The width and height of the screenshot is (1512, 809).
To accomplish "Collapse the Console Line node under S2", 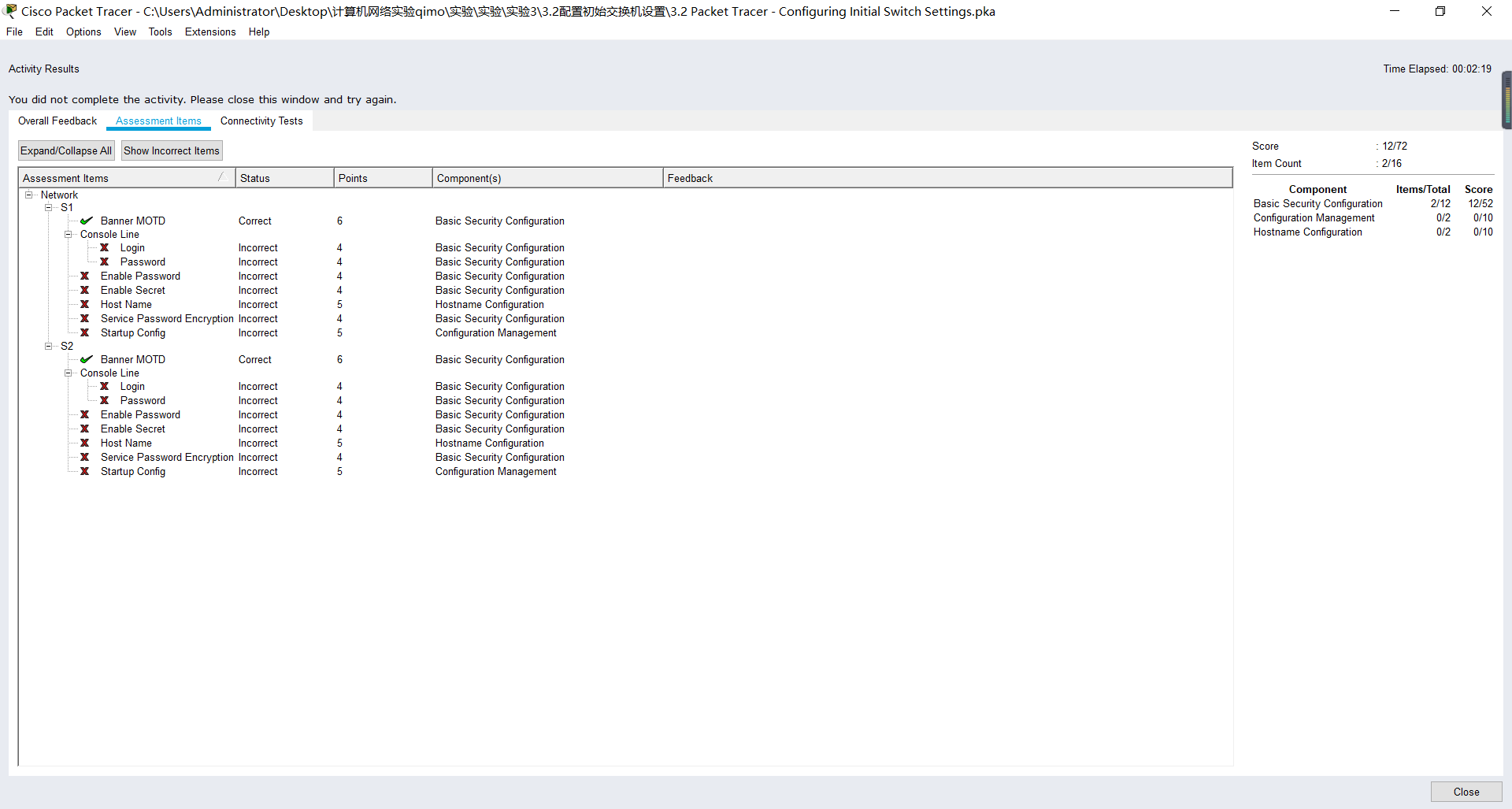I will 69,373.
